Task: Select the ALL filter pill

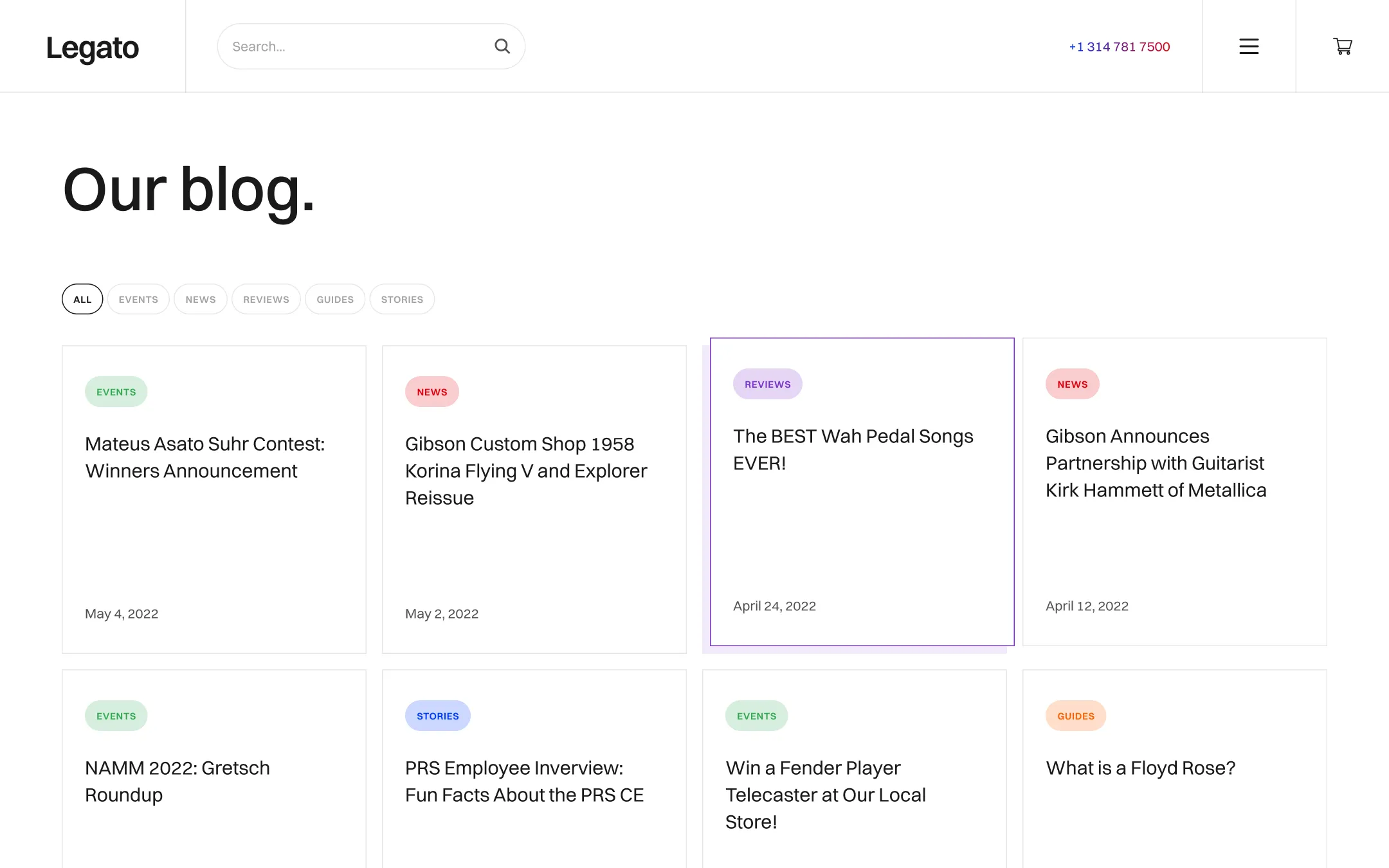Action: [82, 299]
